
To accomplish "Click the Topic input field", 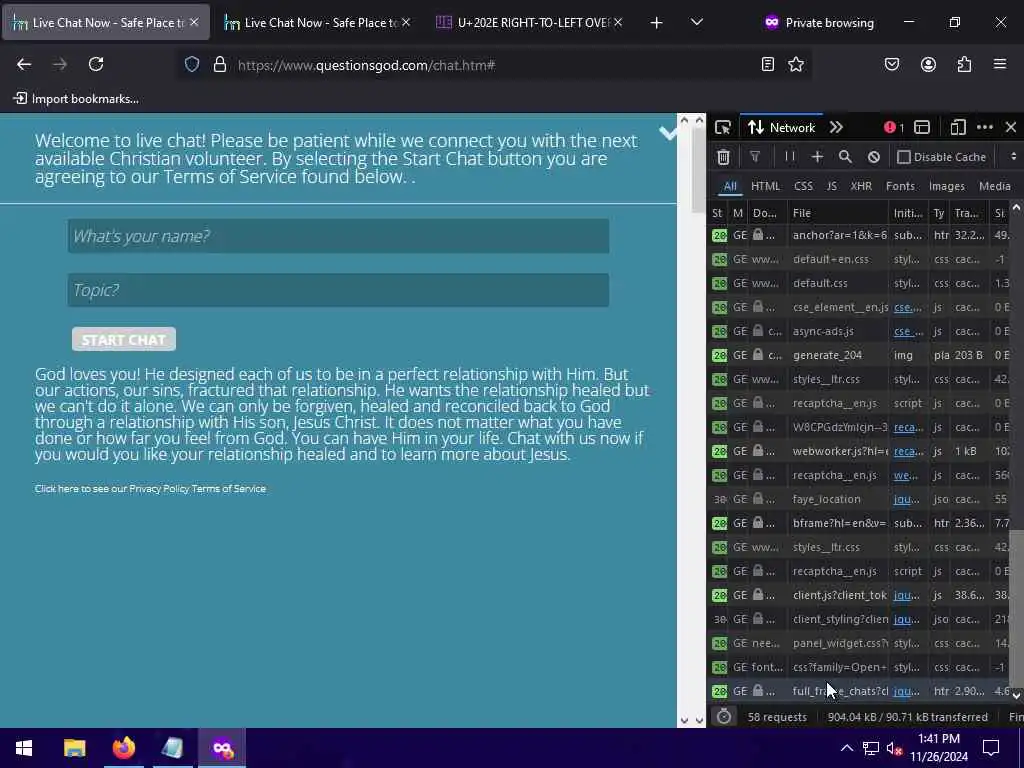I will (x=338, y=290).
